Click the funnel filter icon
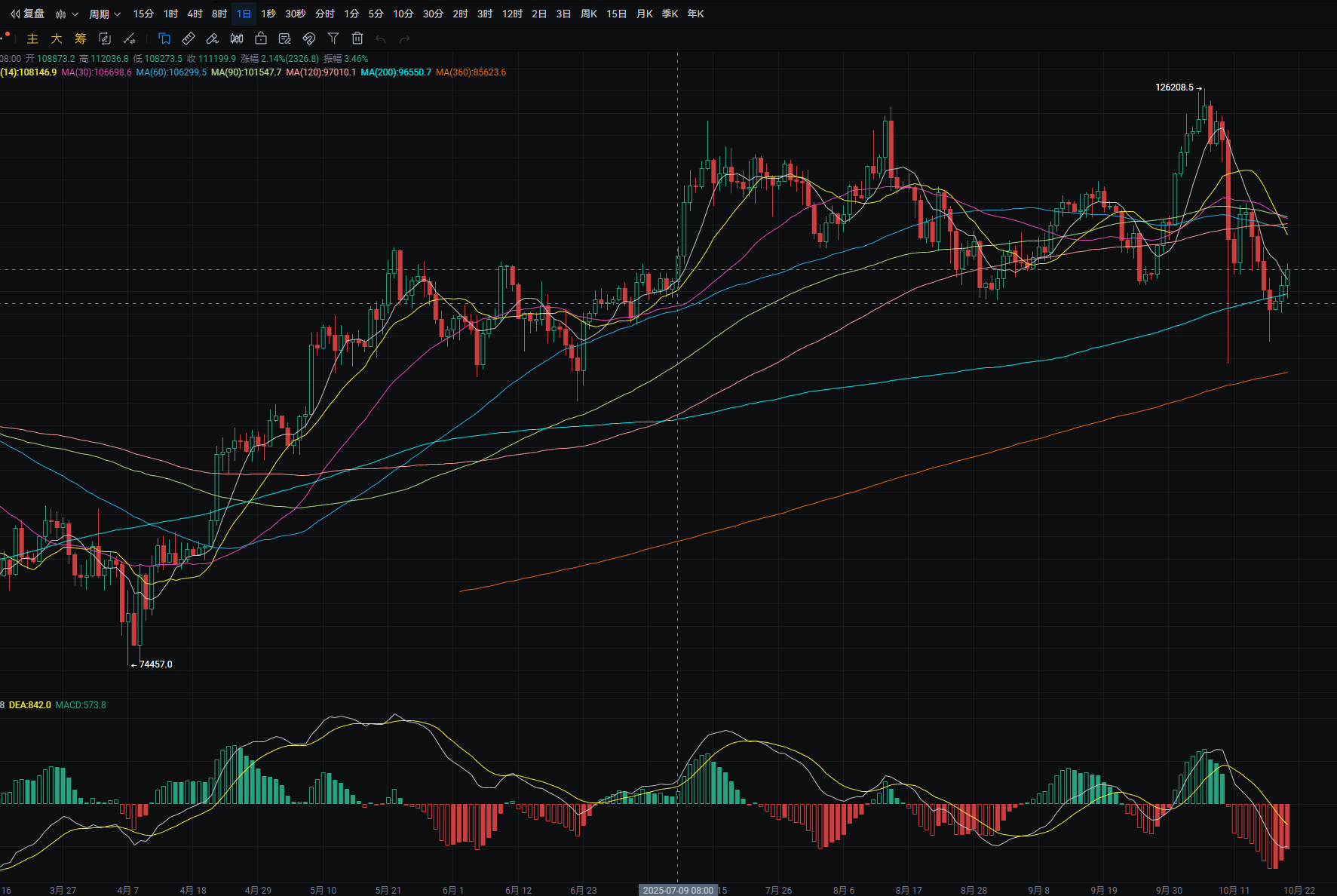Image resolution: width=1337 pixels, height=896 pixels. point(333,38)
